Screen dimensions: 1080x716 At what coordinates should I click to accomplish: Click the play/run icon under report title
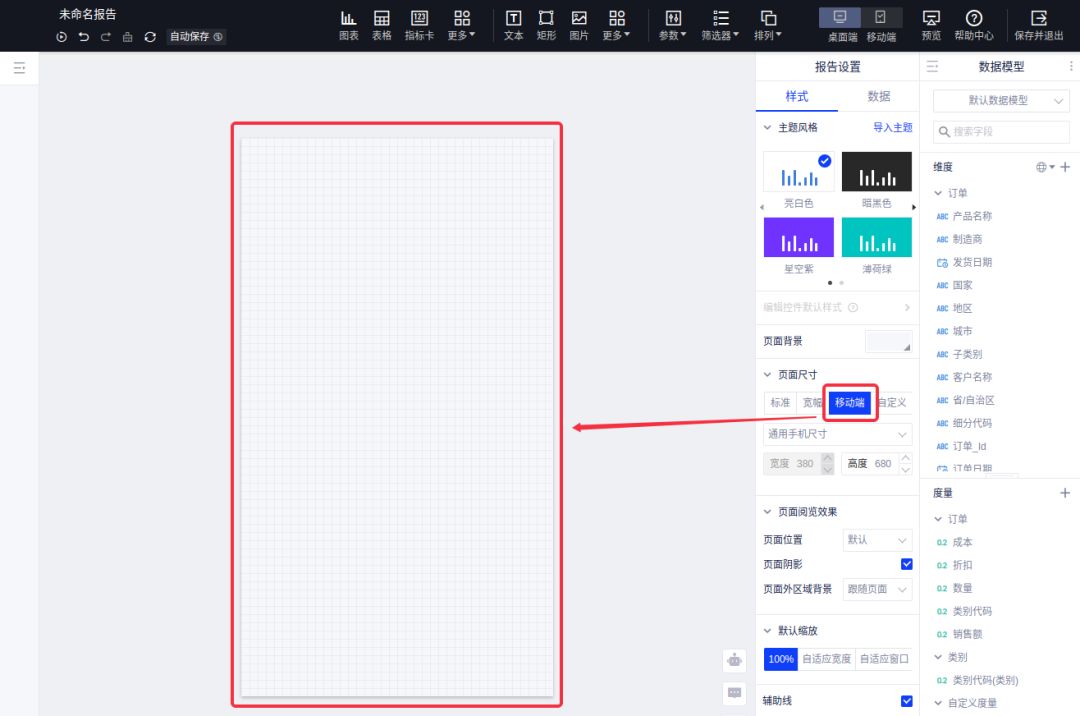tap(61, 37)
